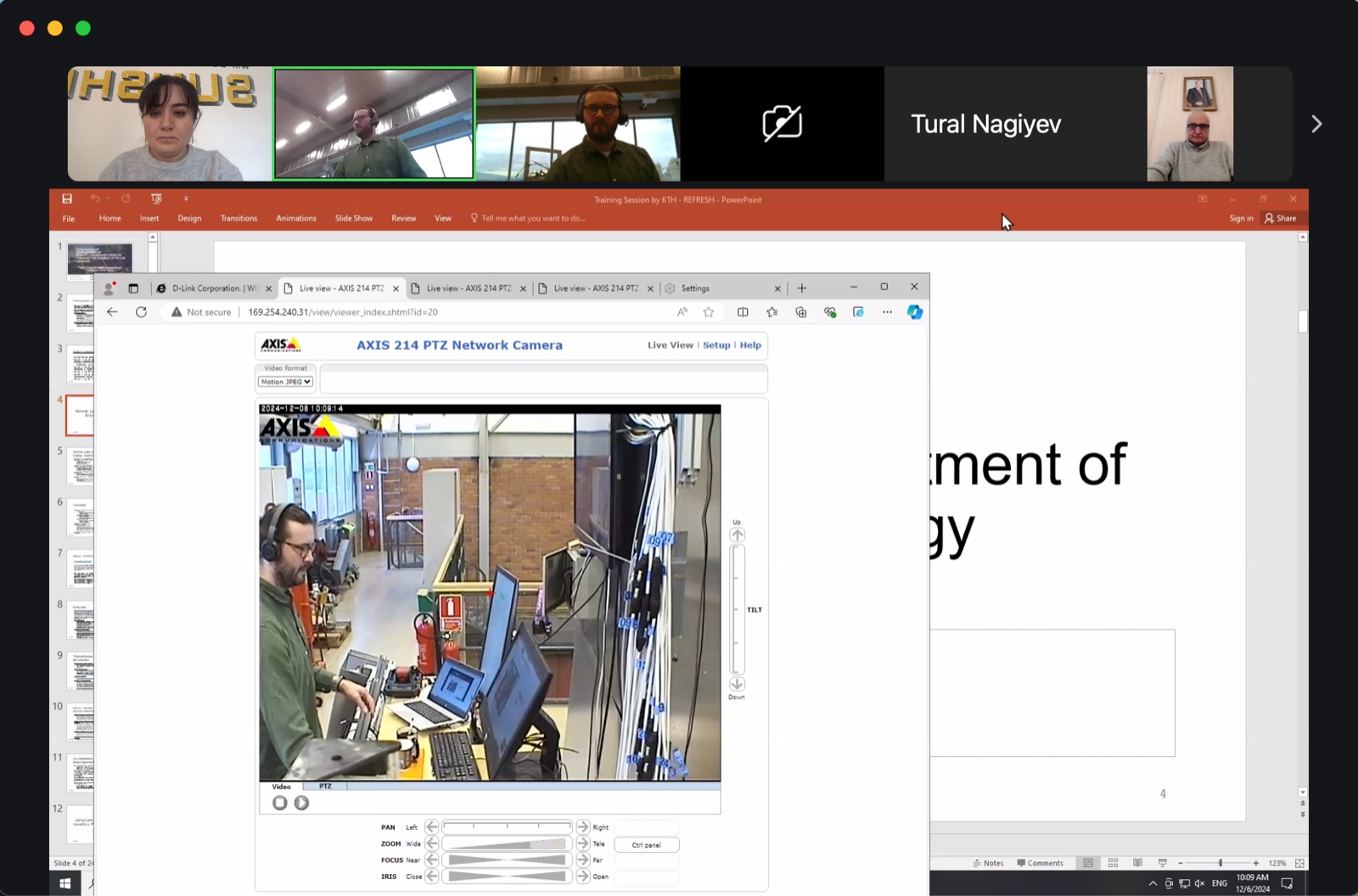Image resolution: width=1358 pixels, height=896 pixels.
Task: Stop the camera video stream
Action: 279,803
